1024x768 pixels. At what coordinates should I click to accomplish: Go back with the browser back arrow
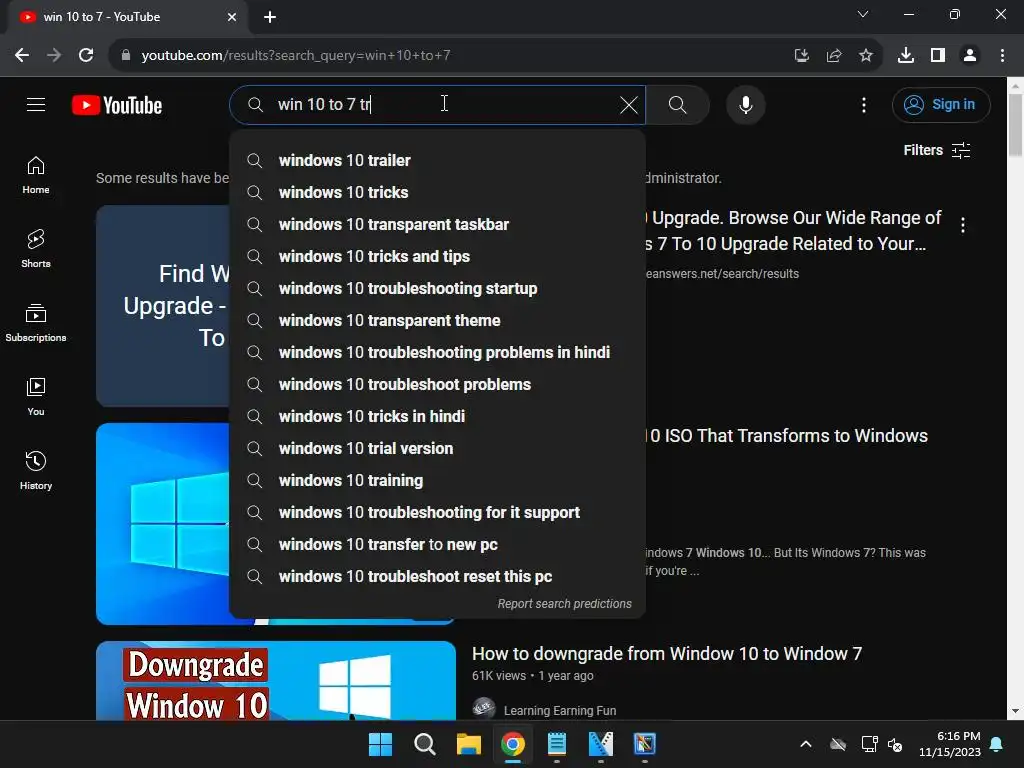tap(22, 55)
